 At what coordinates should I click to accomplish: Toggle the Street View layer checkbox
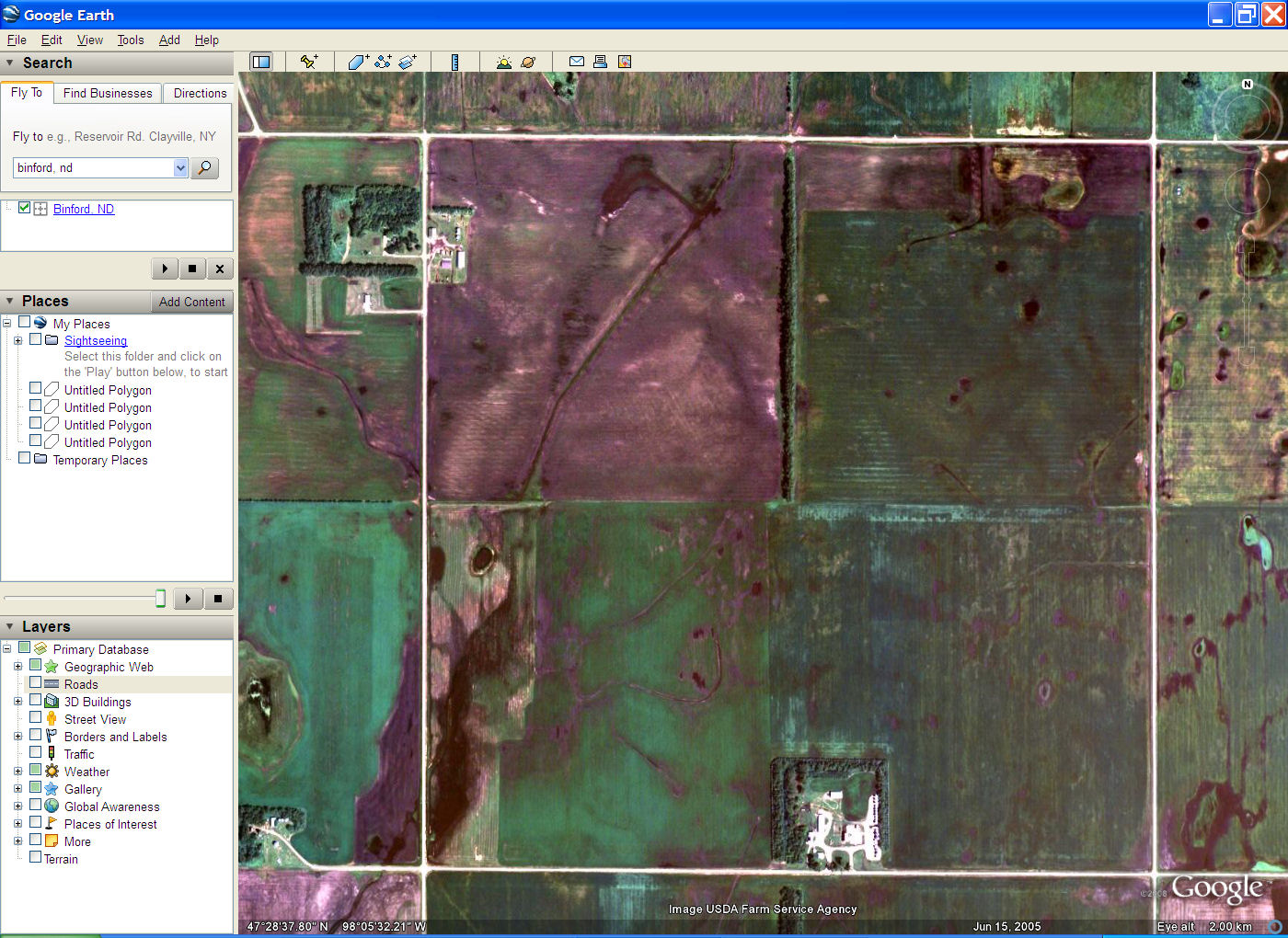pyautogui.click(x=35, y=718)
